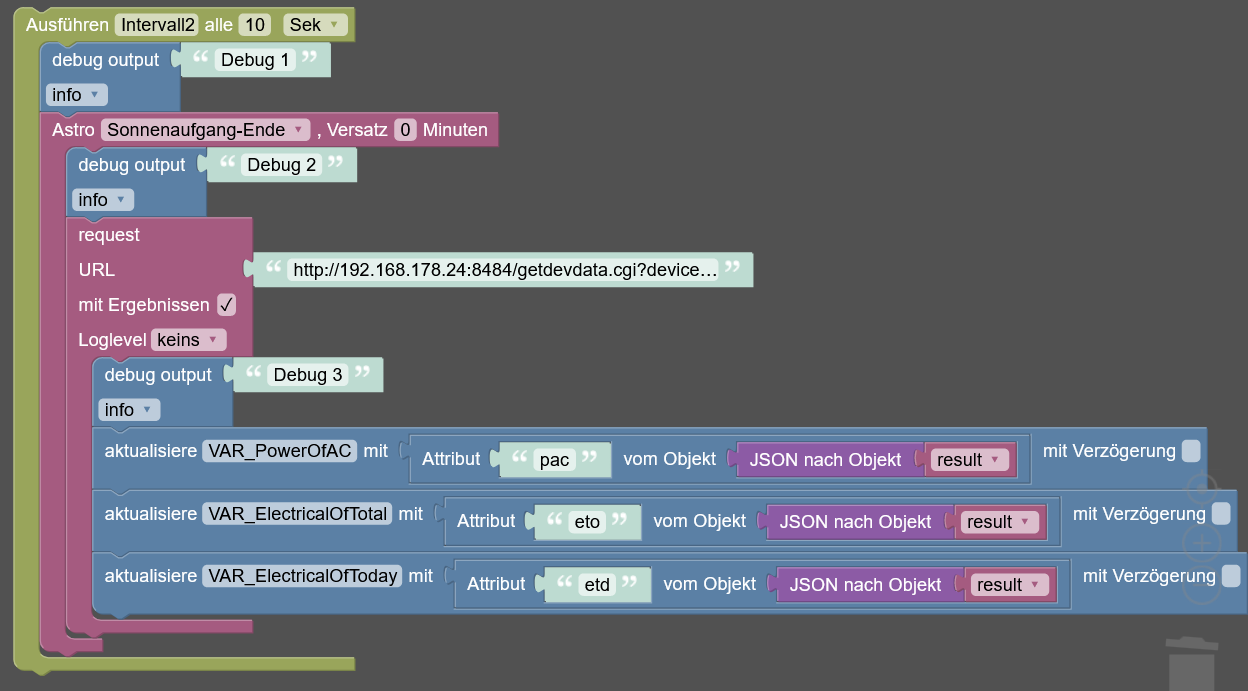Open the 'Sonnenaufgang-Ende' astro dropdown
The width and height of the screenshot is (1248, 691).
pyautogui.click(x=207, y=130)
